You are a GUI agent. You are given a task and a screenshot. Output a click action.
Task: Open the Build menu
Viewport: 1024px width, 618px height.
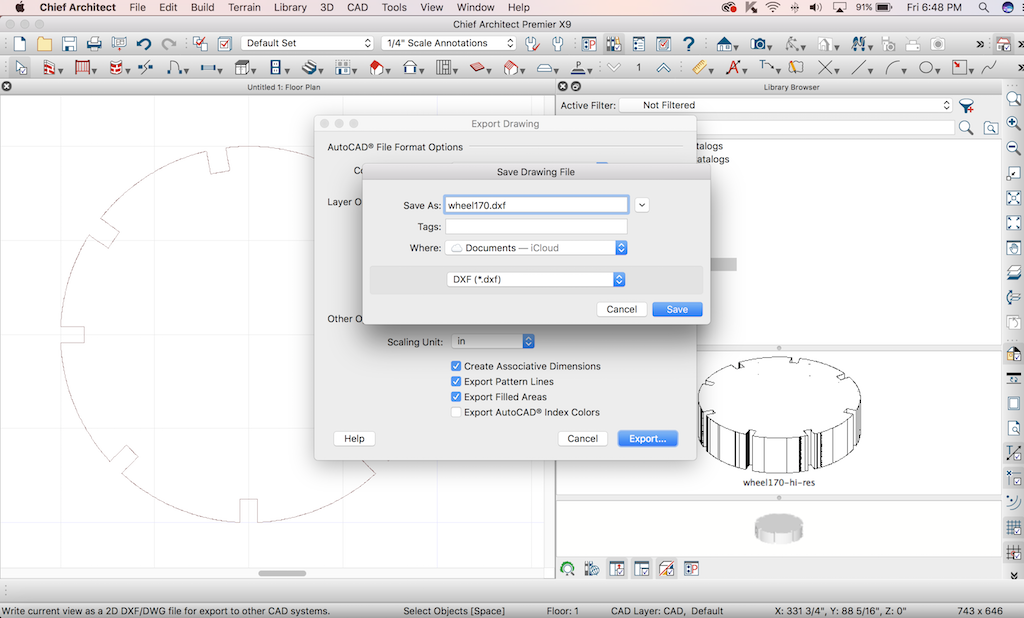(202, 7)
